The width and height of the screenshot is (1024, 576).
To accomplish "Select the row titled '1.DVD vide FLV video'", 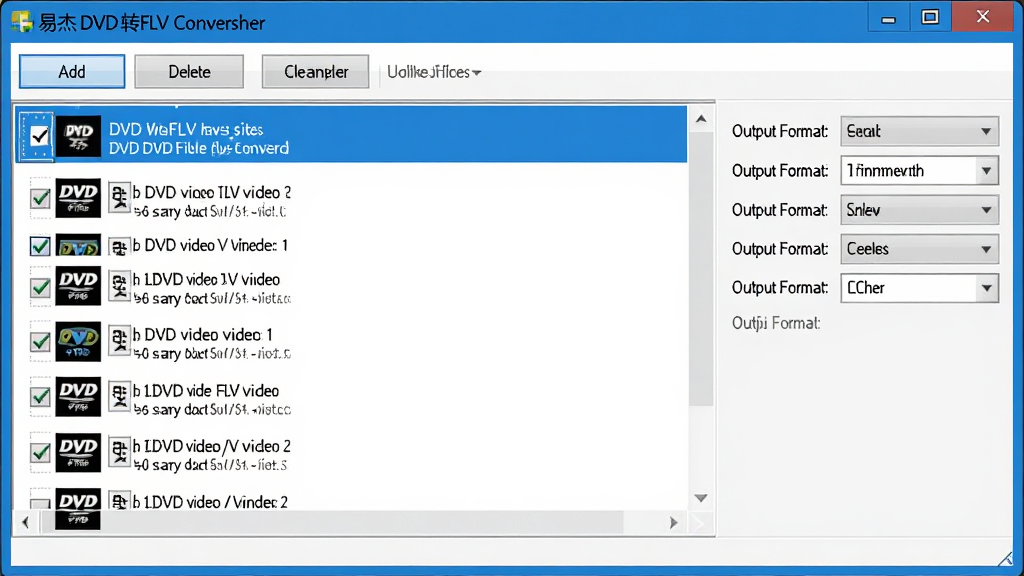I will pos(351,397).
